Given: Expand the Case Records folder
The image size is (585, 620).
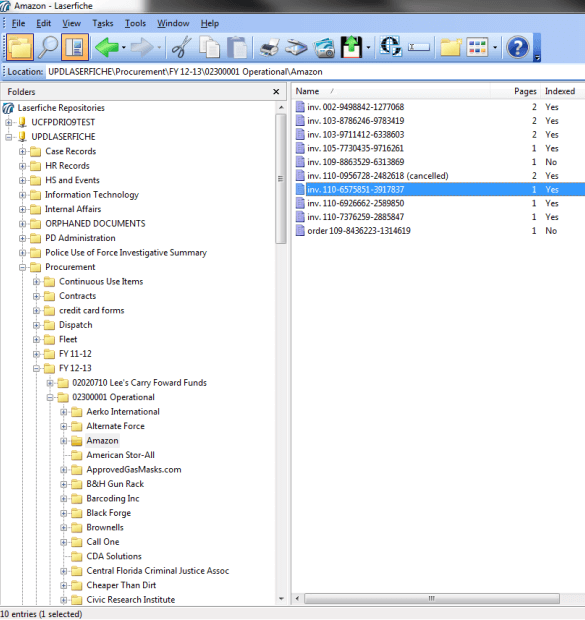Looking at the screenshot, I should [x=23, y=151].
